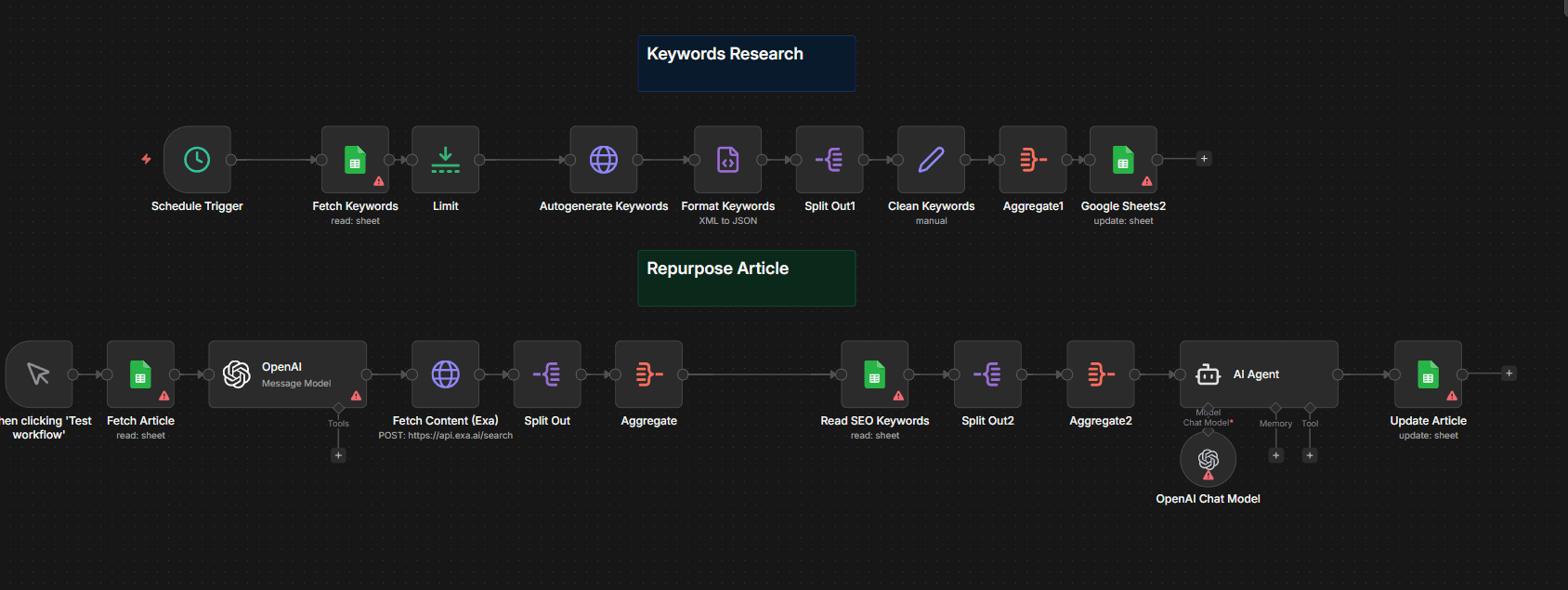The height and width of the screenshot is (590, 1568).
Task: Add a node after Update Article
Action: coord(1509,374)
